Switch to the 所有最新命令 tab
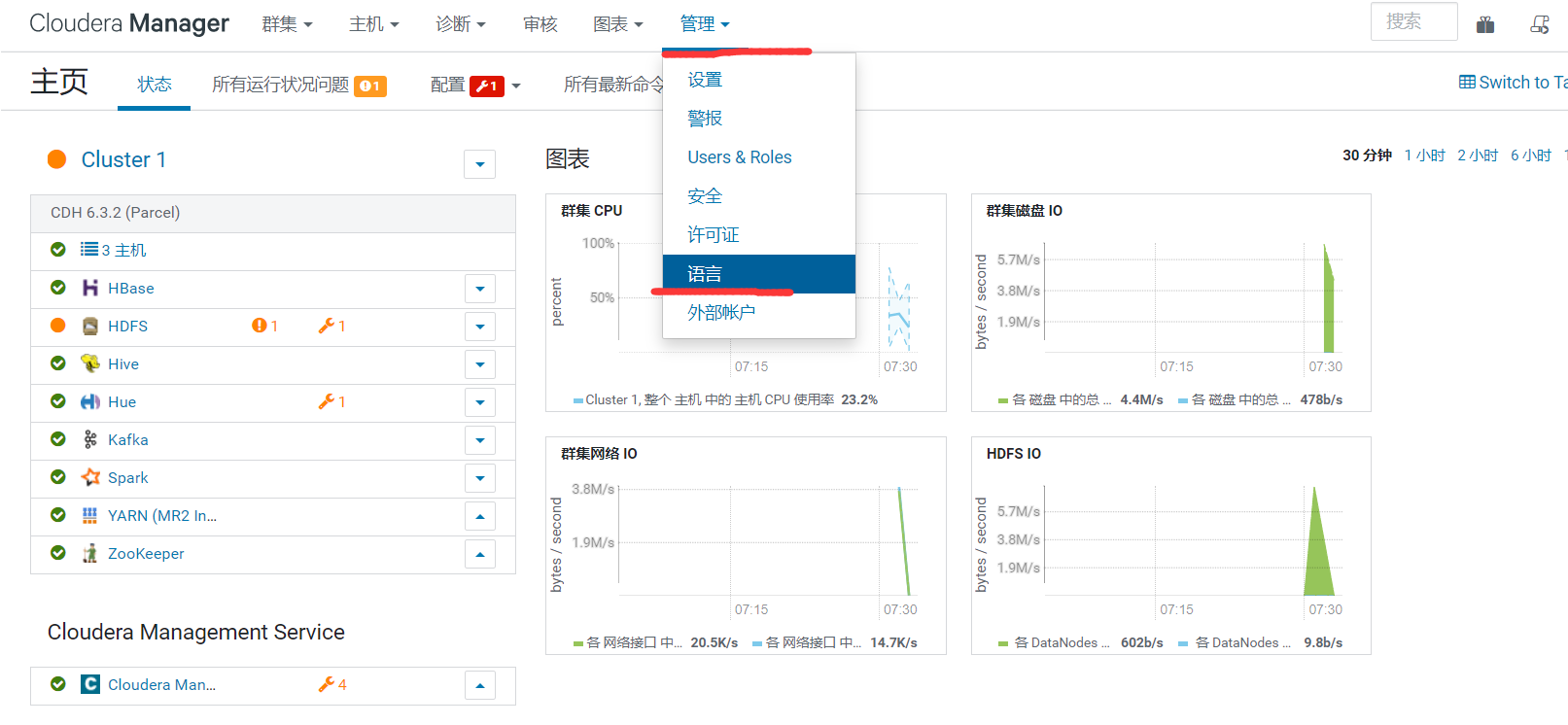Image resolution: width=1568 pixels, height=725 pixels. click(x=613, y=85)
